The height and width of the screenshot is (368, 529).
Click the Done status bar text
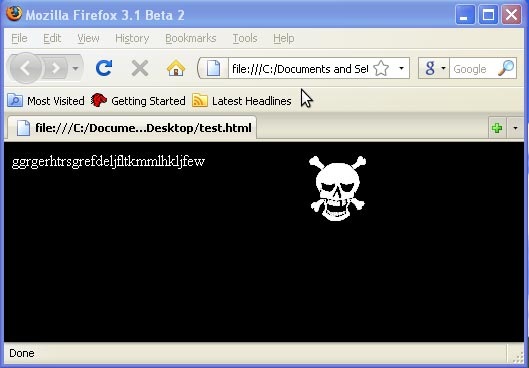(22, 353)
